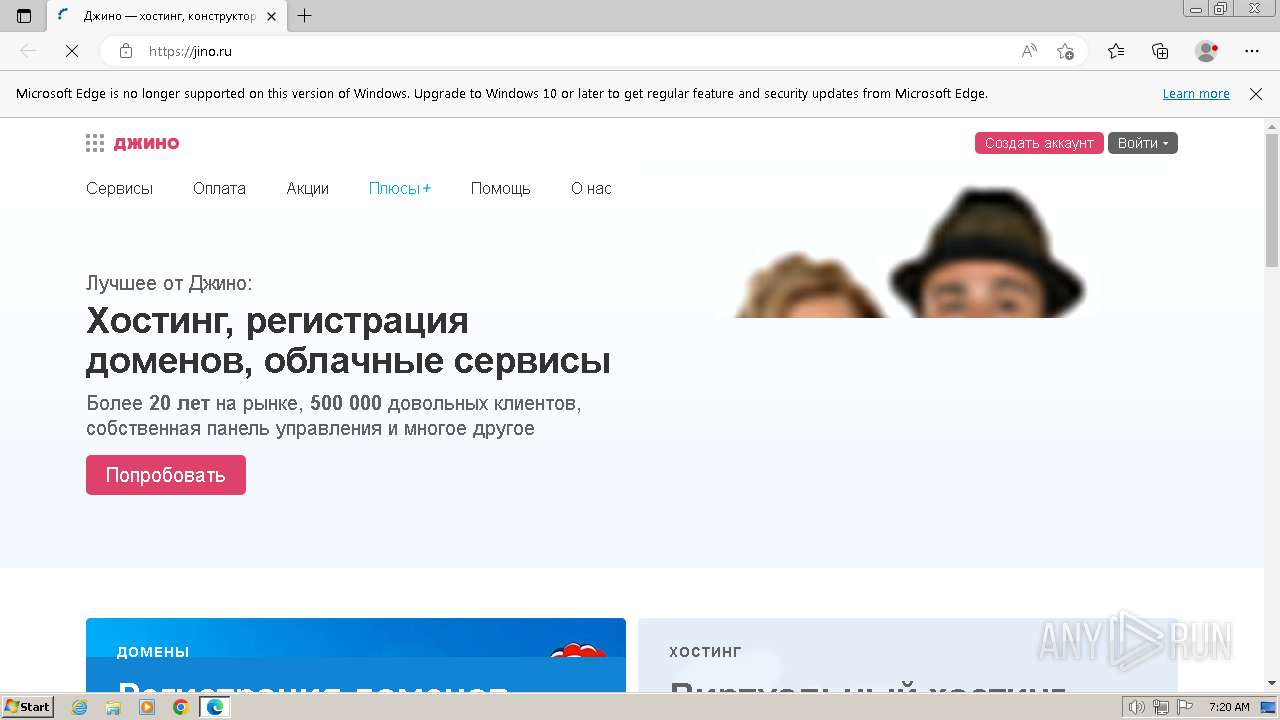The width and height of the screenshot is (1280, 720).
Task: Open Read Aloud in address bar
Action: pos(1029,51)
